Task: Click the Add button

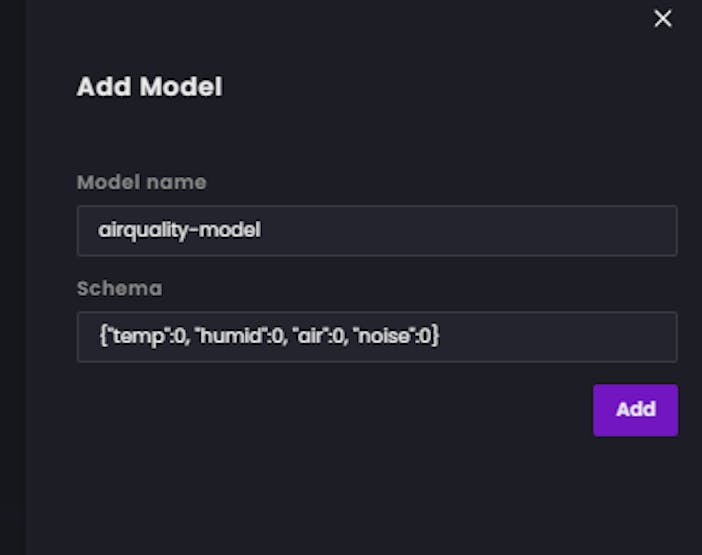Action: [x=635, y=410]
